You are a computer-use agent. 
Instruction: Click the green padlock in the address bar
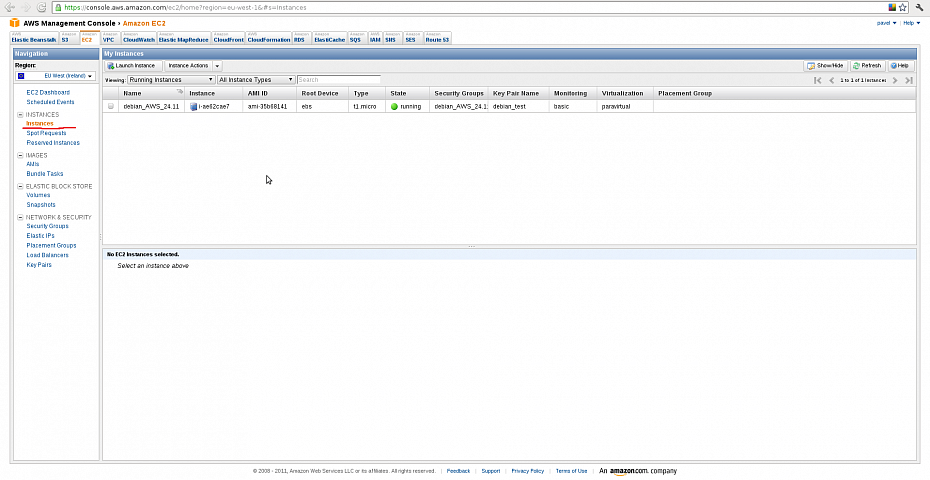(58, 8)
